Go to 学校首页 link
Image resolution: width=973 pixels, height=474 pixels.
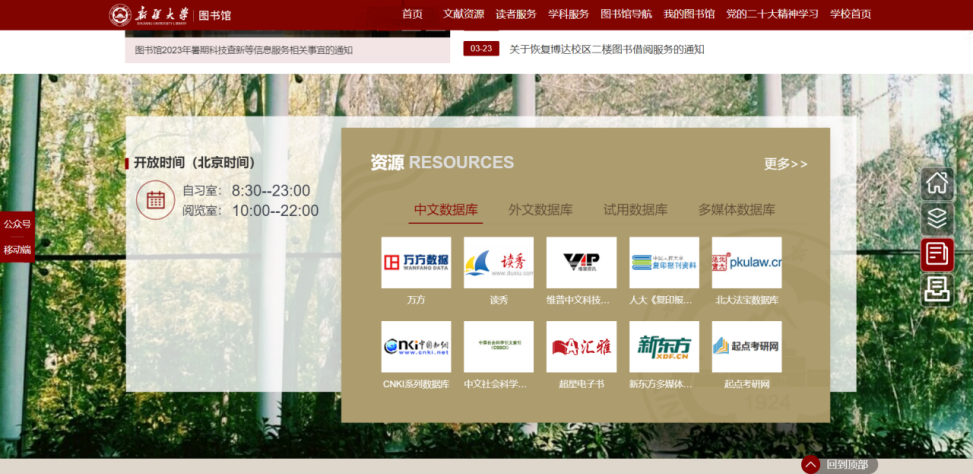851,14
